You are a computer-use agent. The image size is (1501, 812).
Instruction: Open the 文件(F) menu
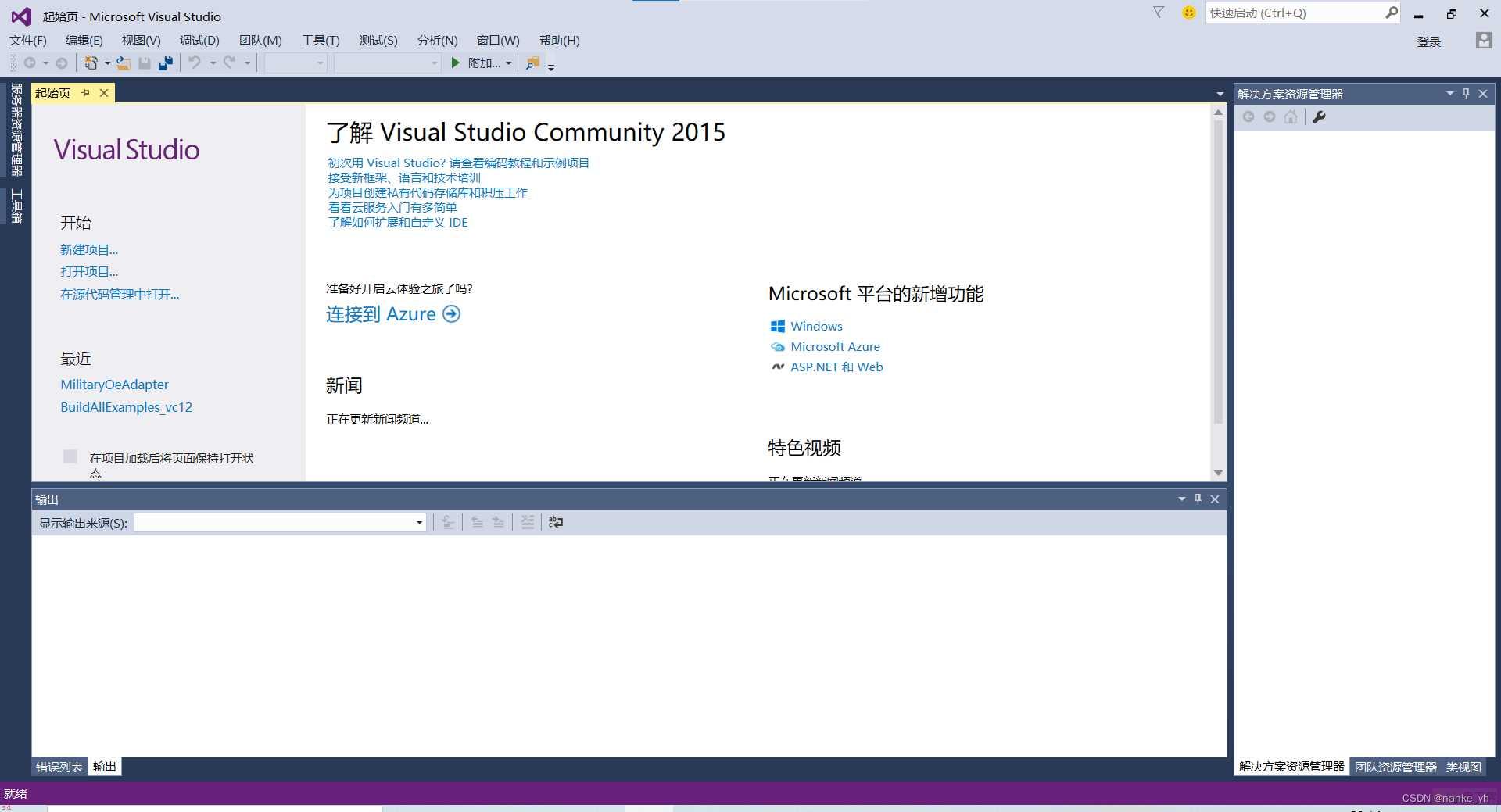click(x=28, y=40)
